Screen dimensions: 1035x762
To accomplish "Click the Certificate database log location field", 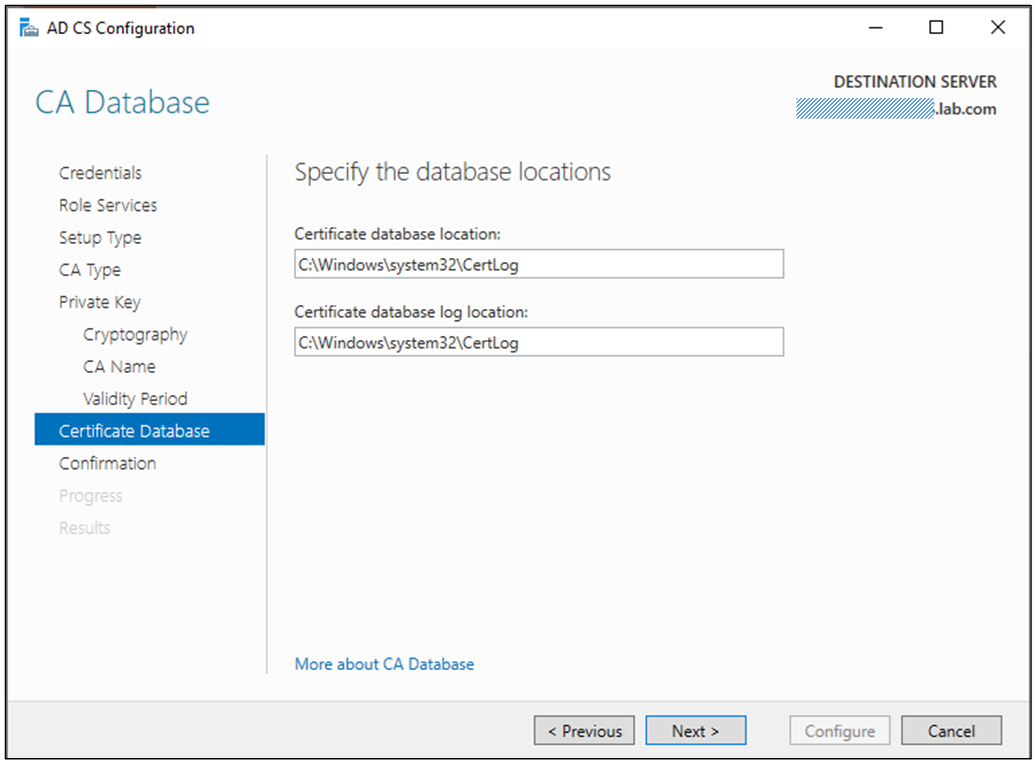I will [538, 341].
